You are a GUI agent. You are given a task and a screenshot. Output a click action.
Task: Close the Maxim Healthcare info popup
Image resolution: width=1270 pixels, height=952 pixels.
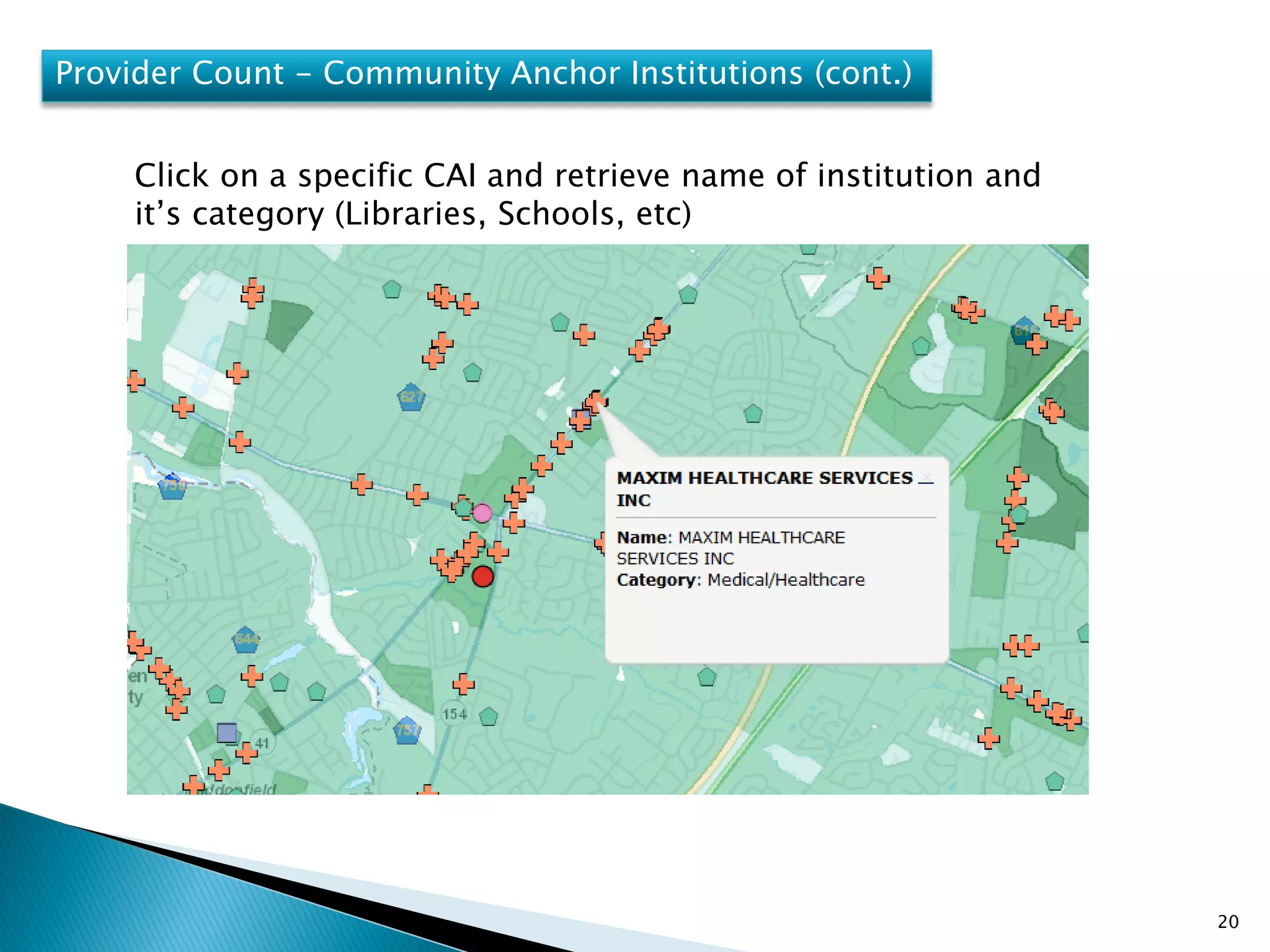click(x=926, y=478)
